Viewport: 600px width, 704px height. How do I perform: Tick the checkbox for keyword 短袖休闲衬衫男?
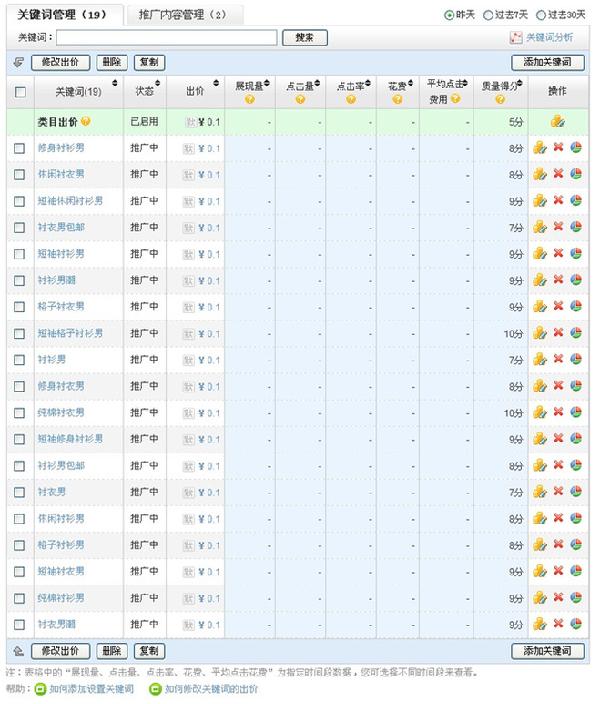[x=20, y=201]
